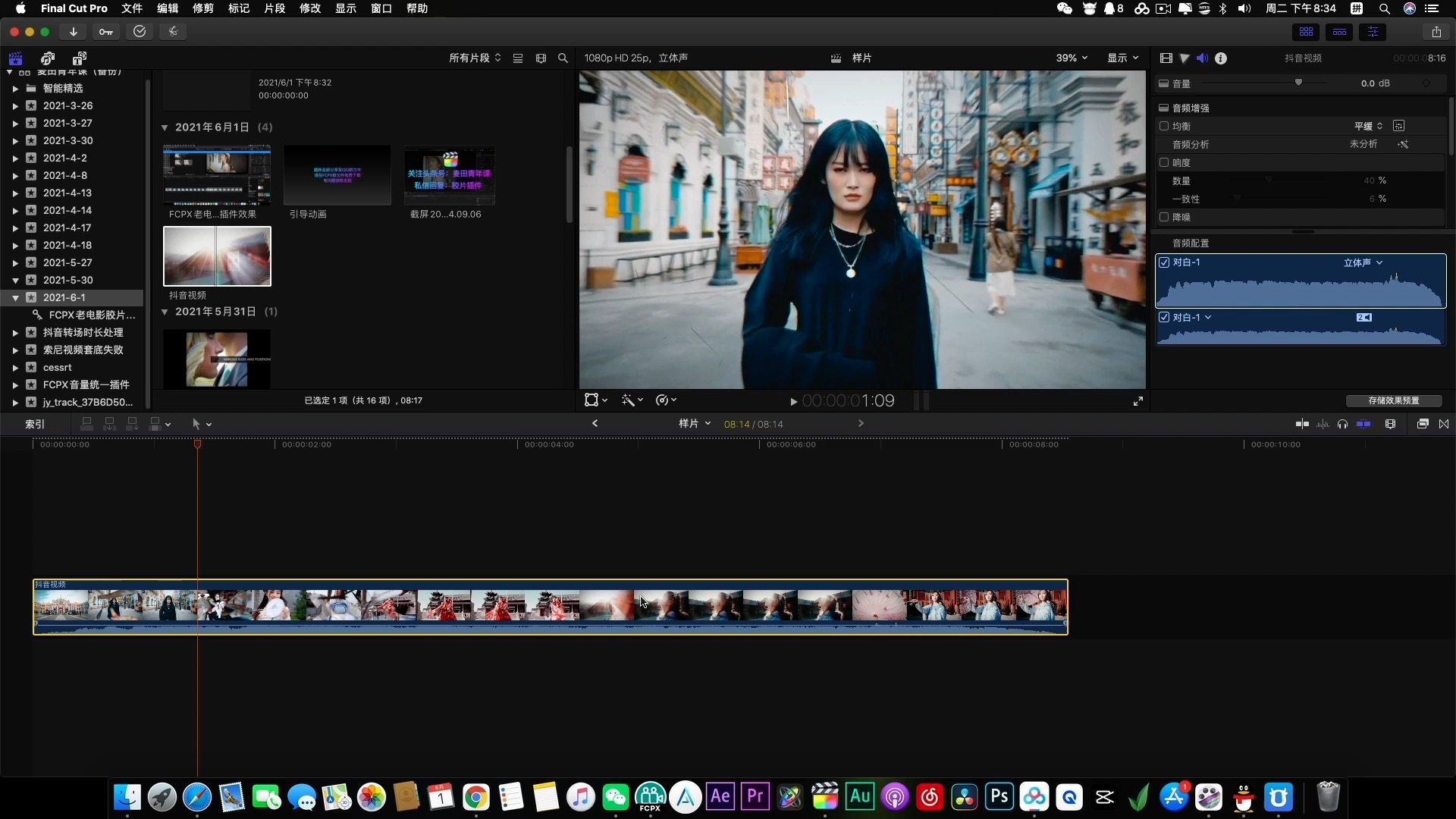Toggle viewer fullscreen arrows icon

1138,401
